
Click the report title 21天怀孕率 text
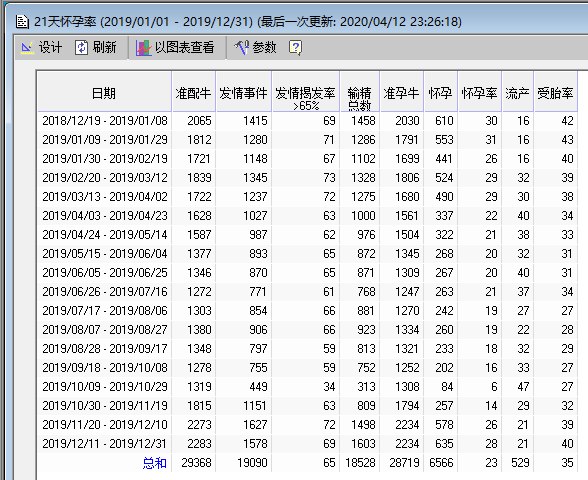click(x=65, y=22)
